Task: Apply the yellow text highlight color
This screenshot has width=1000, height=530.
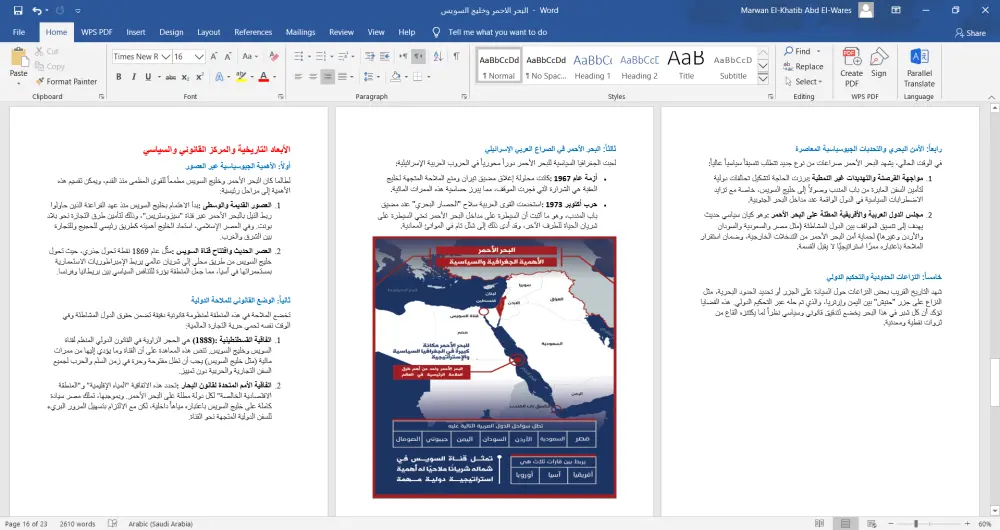Action: (240, 77)
